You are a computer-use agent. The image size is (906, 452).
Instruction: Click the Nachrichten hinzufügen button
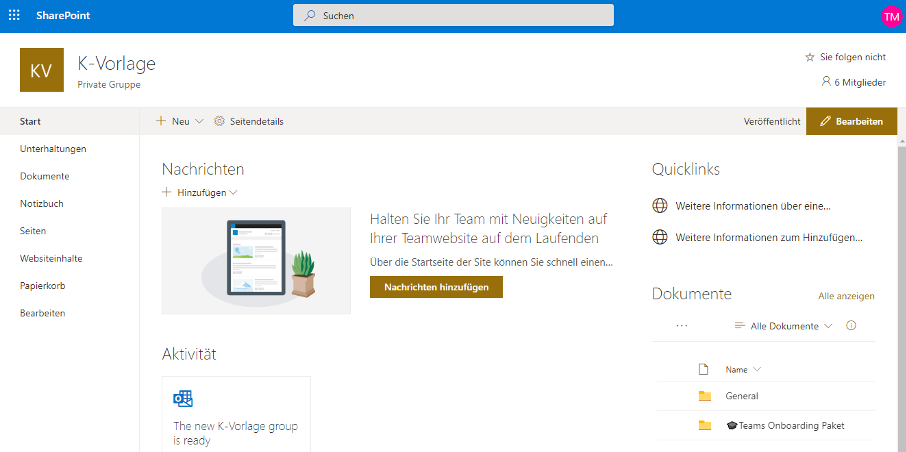(x=436, y=287)
